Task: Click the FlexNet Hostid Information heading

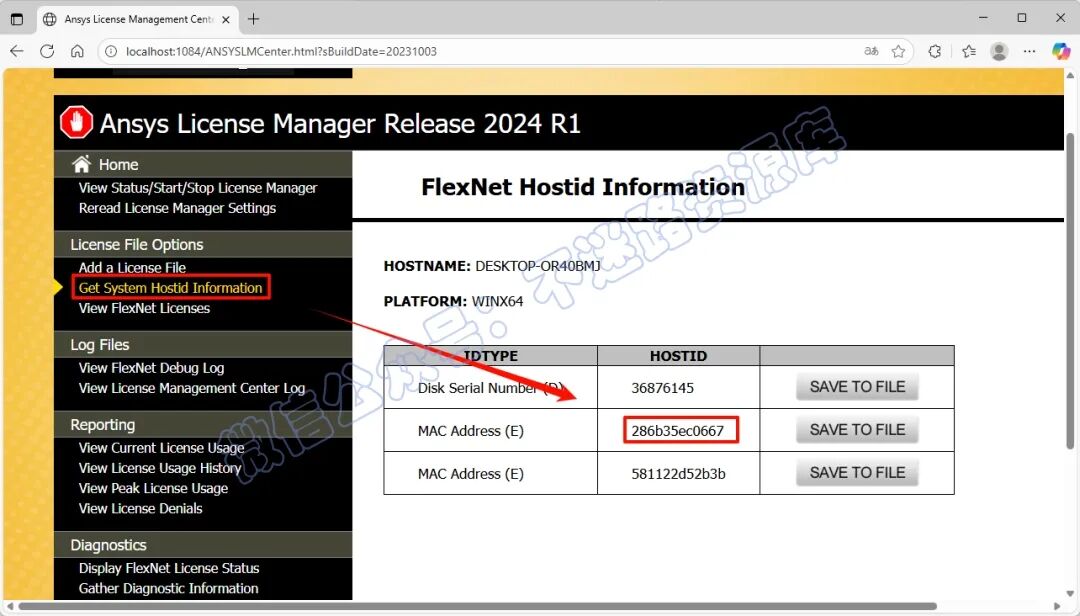Action: [583, 187]
